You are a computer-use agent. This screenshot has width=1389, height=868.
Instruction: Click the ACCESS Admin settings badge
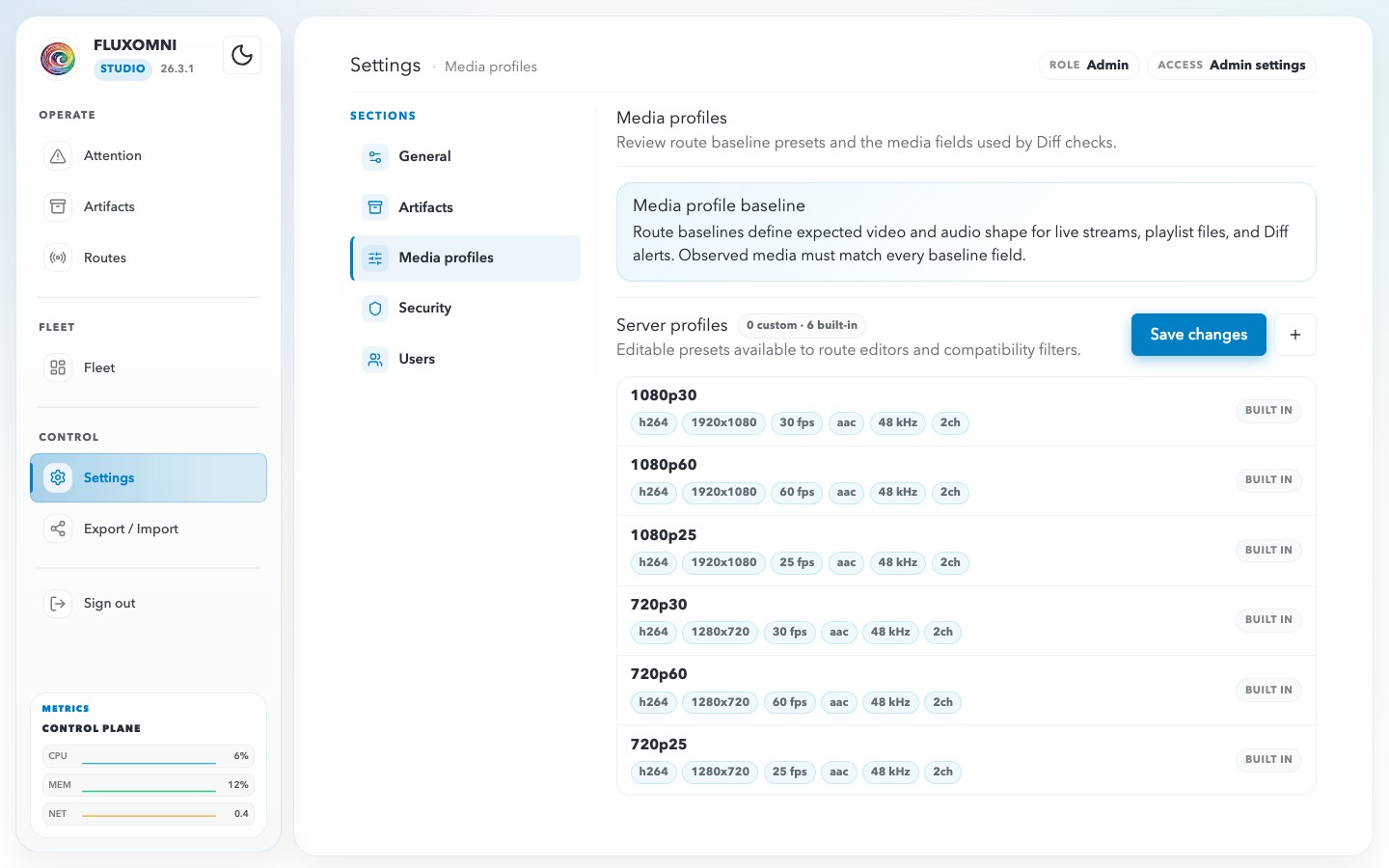1232,66
